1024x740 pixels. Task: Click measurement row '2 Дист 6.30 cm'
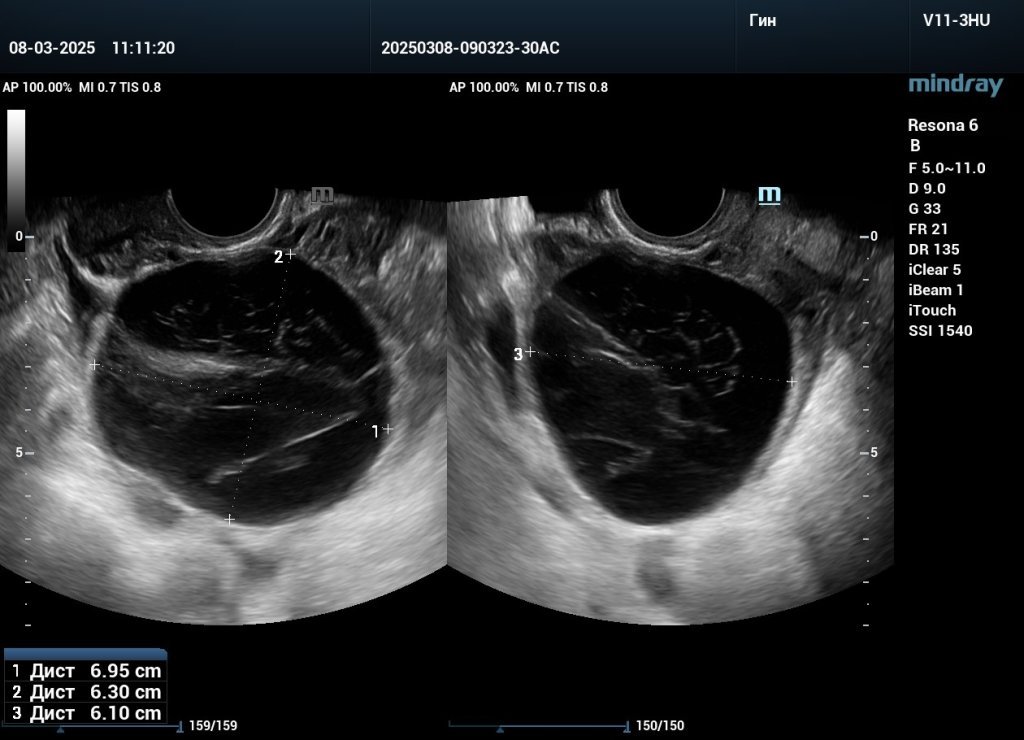86,692
